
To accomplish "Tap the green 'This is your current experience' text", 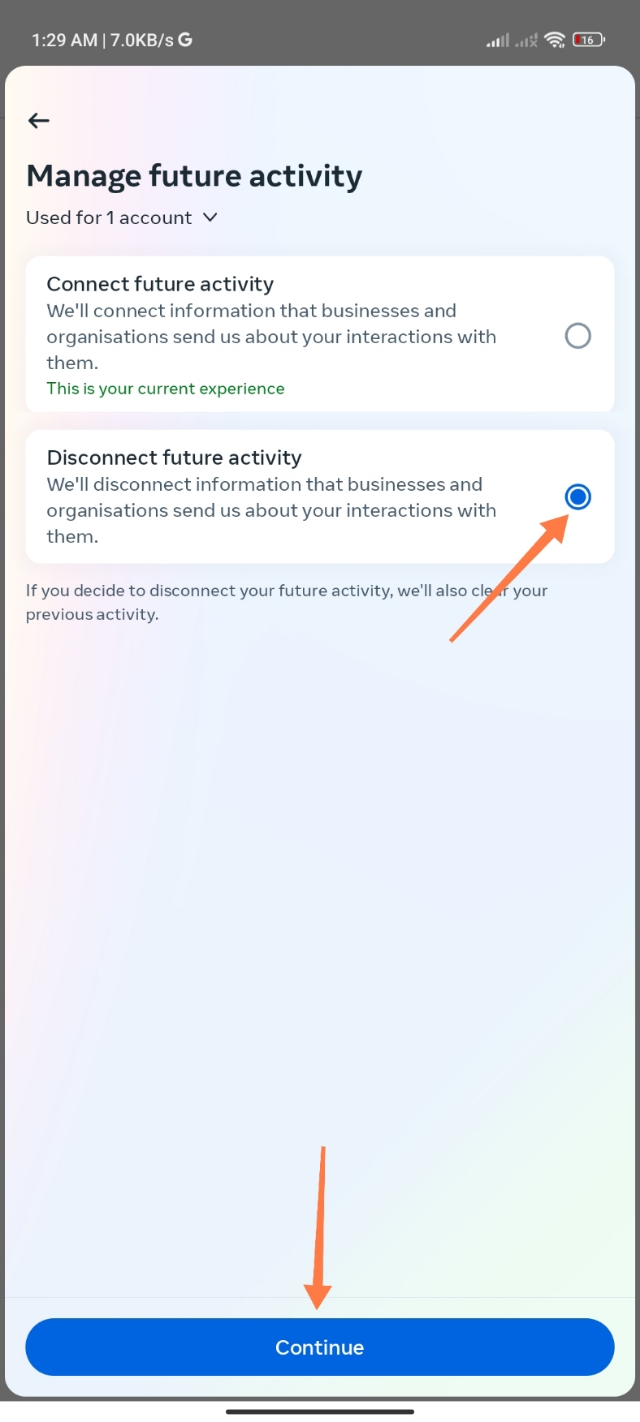I will [165, 388].
